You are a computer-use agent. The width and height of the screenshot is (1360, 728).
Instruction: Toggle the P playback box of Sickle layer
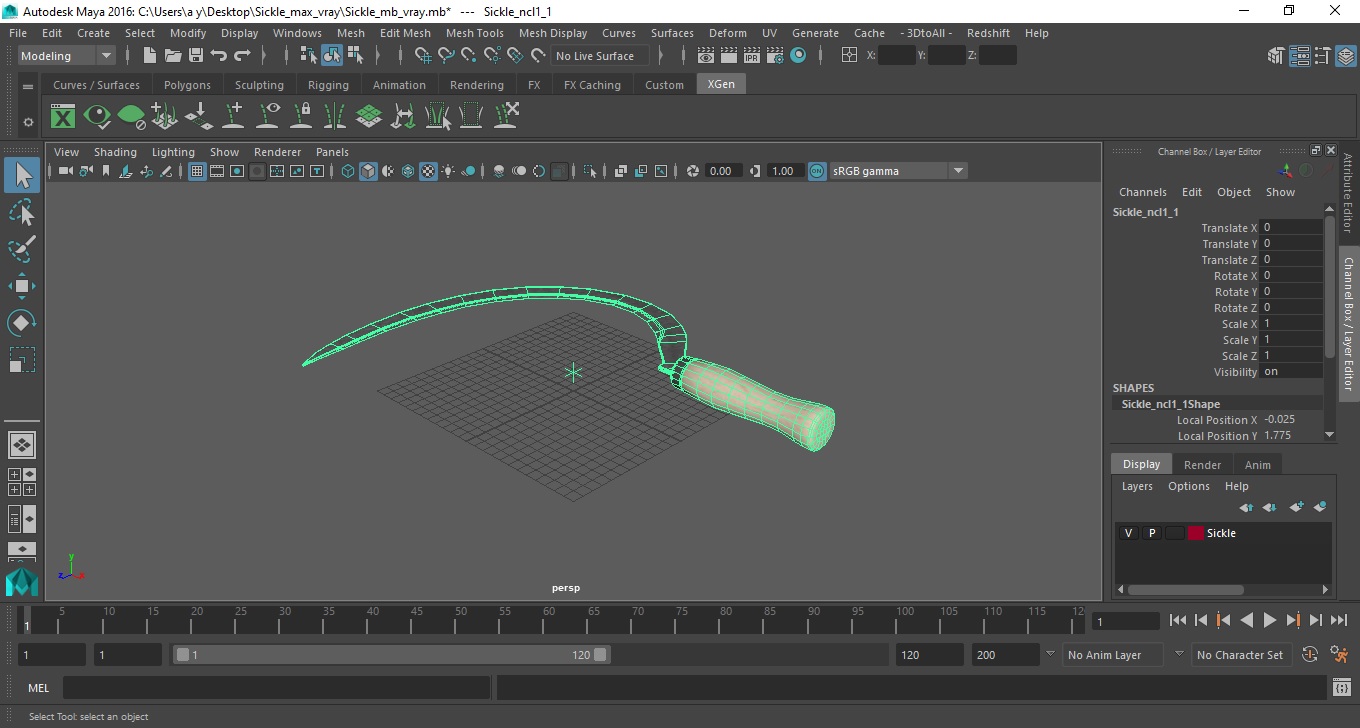pos(1151,533)
